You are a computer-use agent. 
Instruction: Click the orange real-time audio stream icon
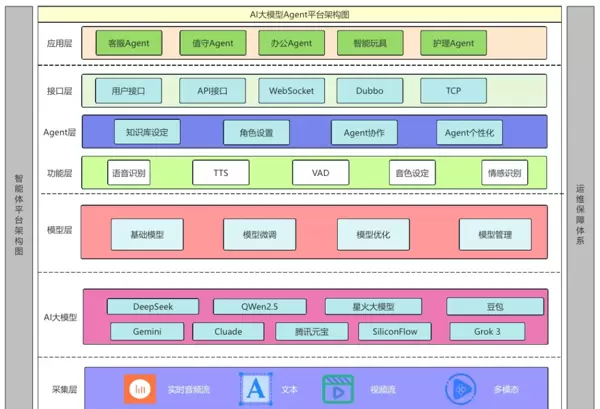(x=140, y=388)
